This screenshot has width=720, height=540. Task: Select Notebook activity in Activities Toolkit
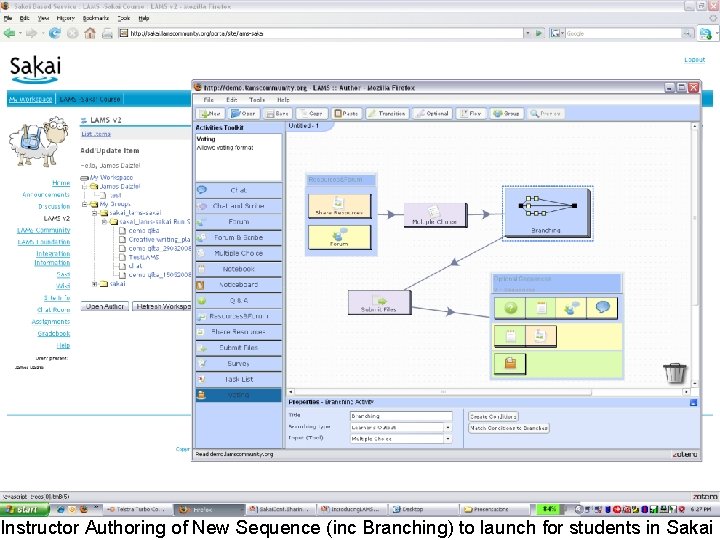point(238,269)
